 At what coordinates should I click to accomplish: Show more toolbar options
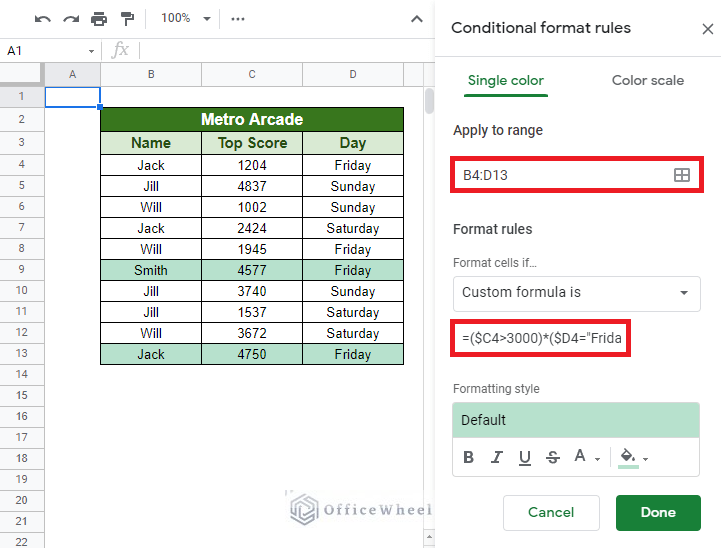(x=238, y=19)
